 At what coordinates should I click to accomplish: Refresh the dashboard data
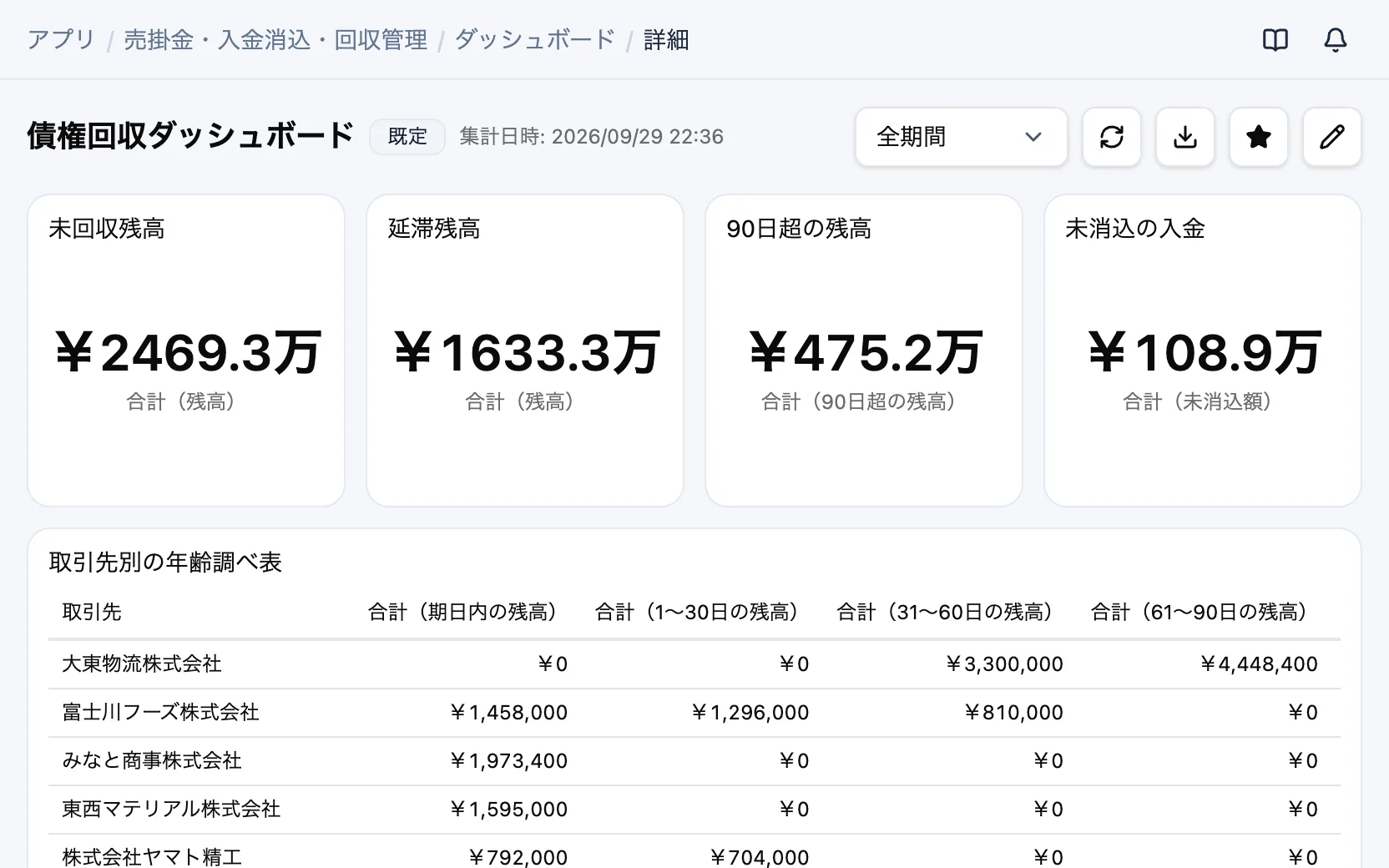click(x=1111, y=137)
